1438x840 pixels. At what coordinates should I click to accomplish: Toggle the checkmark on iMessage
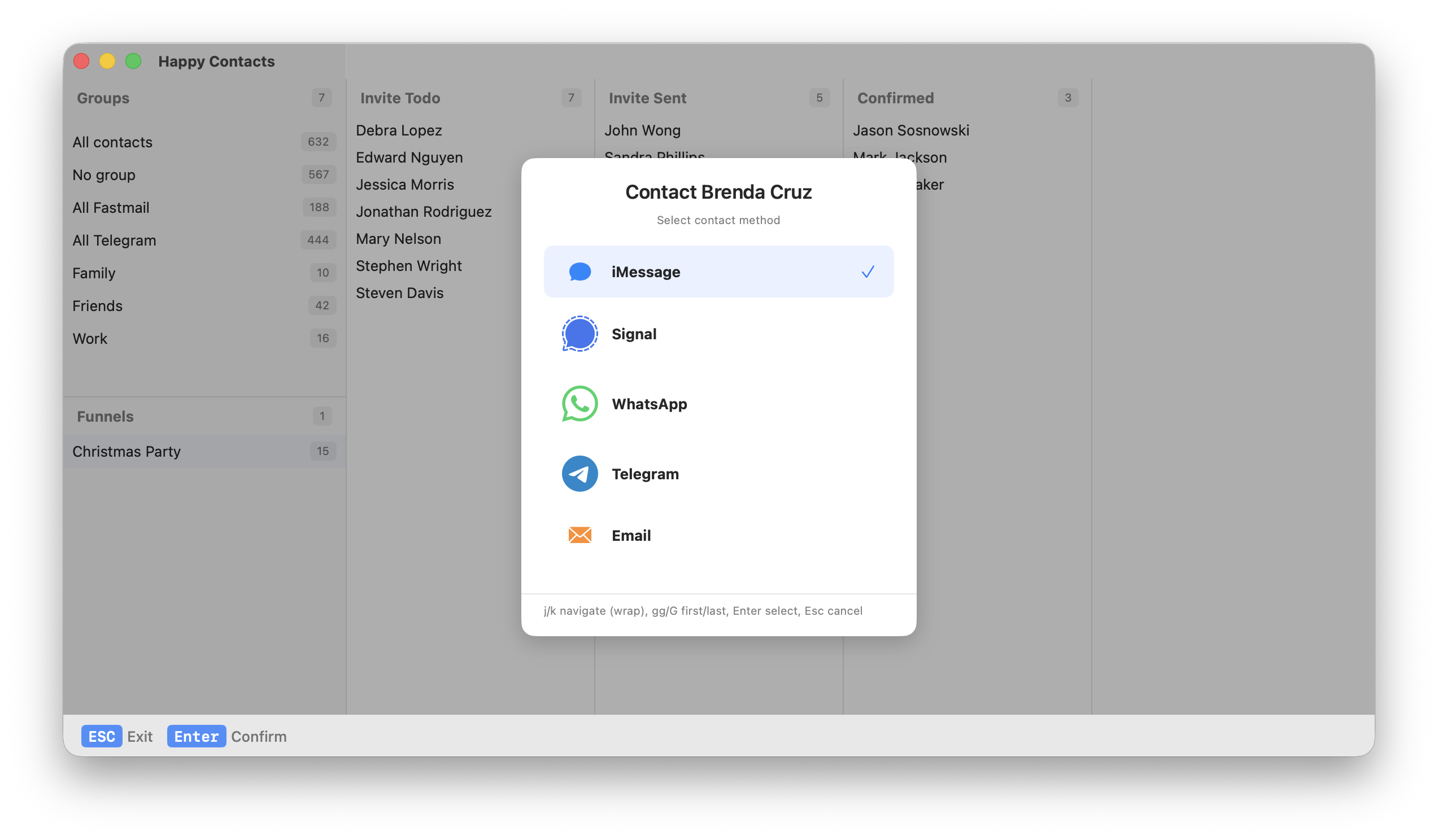click(x=868, y=272)
